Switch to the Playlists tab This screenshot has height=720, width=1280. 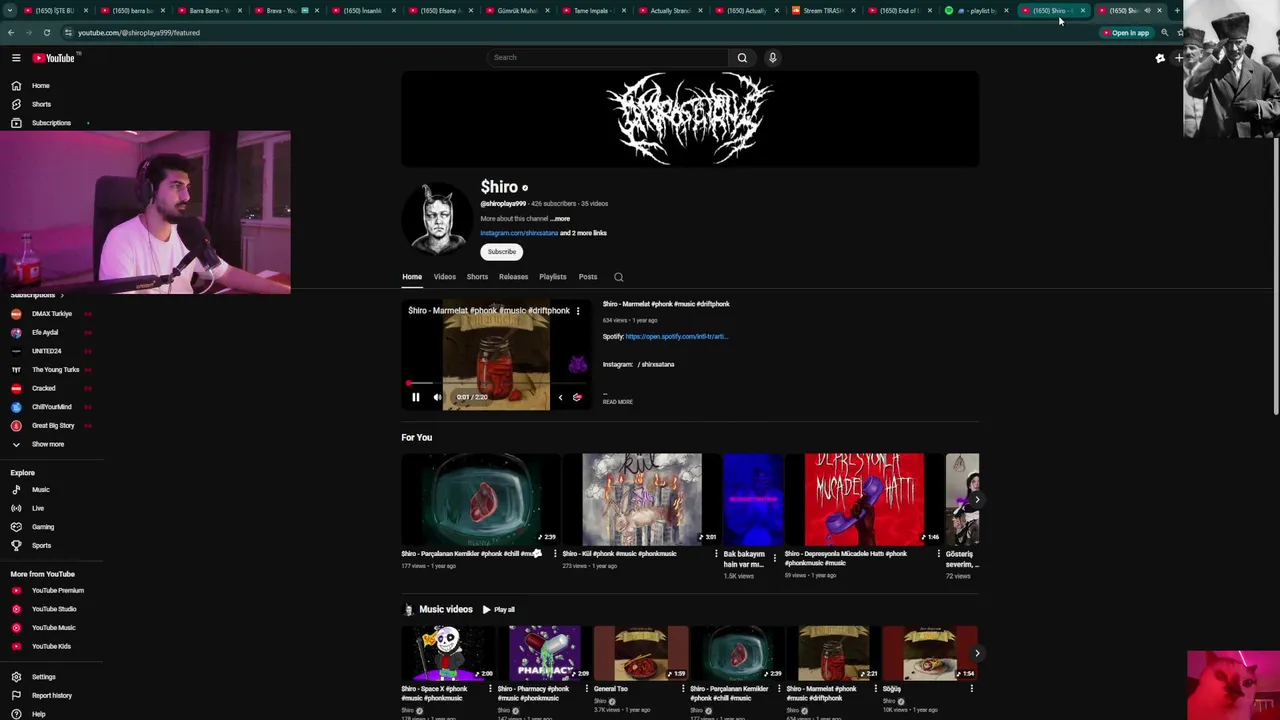point(552,277)
